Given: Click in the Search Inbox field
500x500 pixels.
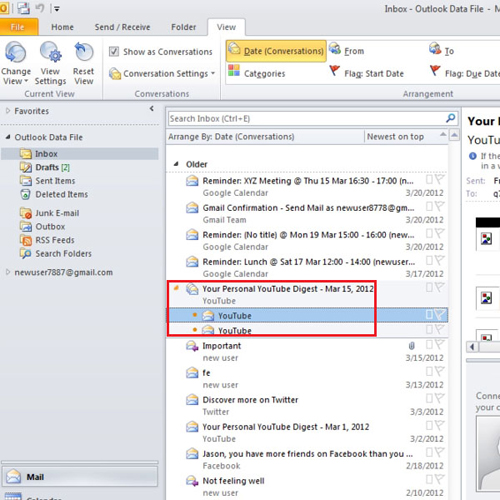Looking at the screenshot, I should (306, 119).
